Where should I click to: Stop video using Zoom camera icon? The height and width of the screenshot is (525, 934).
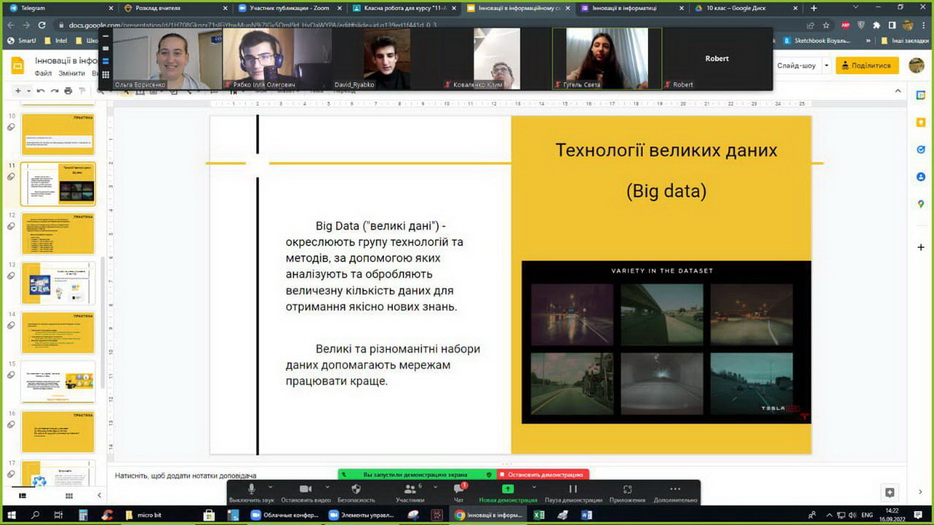coord(306,492)
